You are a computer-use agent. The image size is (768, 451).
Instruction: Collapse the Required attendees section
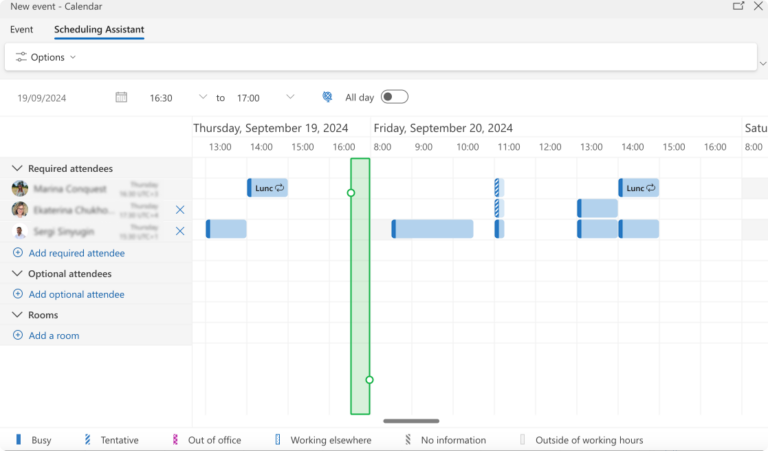[17, 169]
